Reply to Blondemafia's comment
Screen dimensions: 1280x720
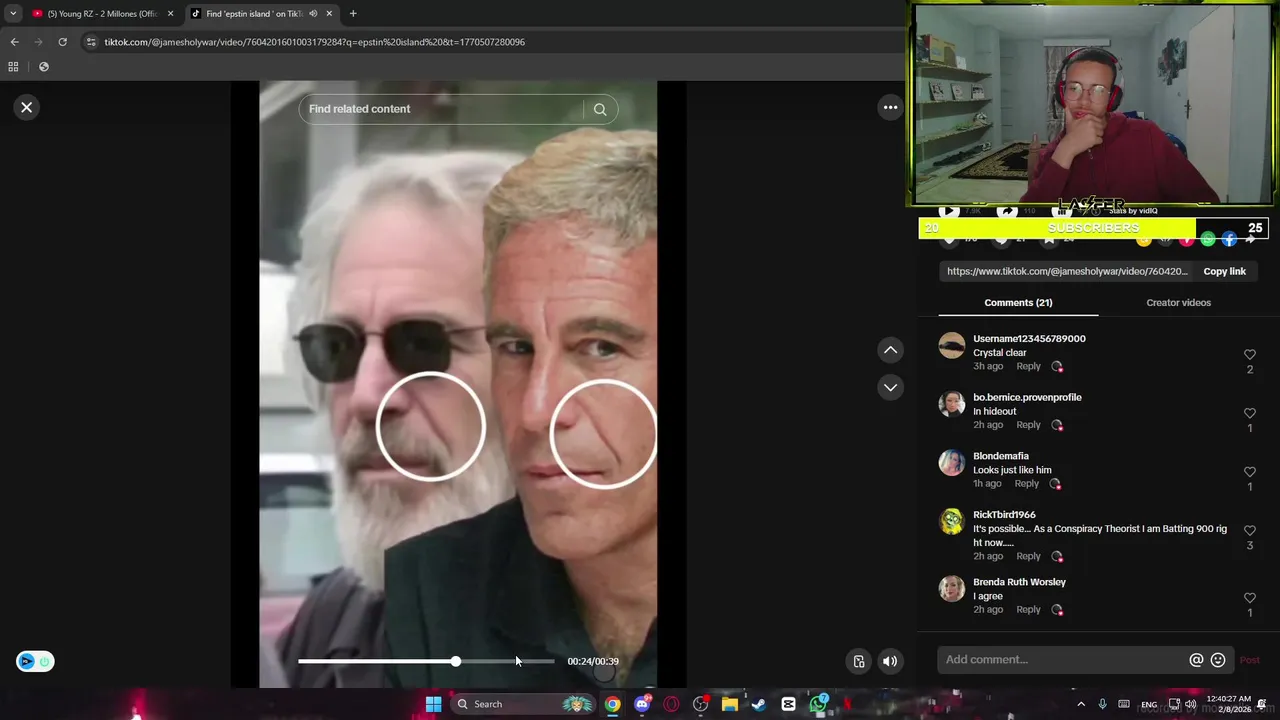pos(1026,484)
